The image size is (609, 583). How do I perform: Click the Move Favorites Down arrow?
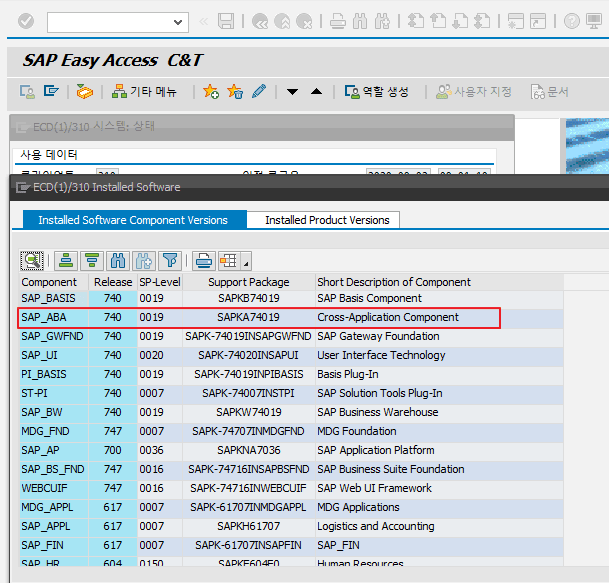[x=293, y=92]
